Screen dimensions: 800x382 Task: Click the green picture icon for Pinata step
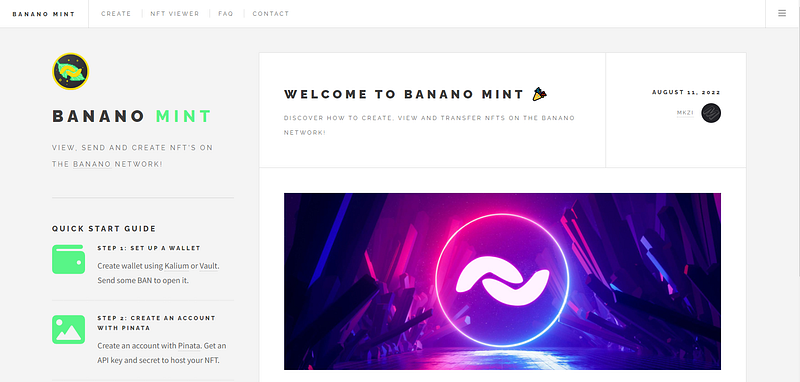68,329
